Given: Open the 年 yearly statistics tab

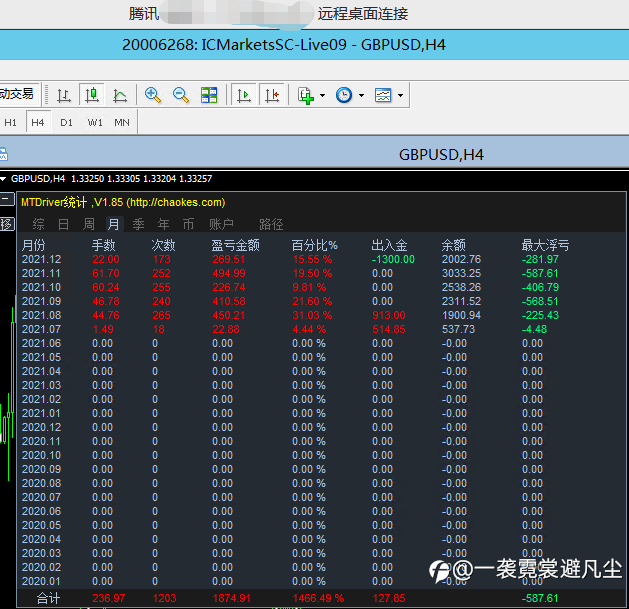Looking at the screenshot, I should coord(163,224).
